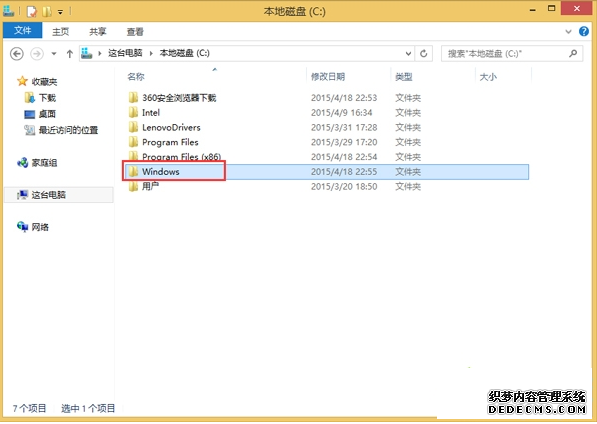Sort by the 名称 column header

coord(136,77)
